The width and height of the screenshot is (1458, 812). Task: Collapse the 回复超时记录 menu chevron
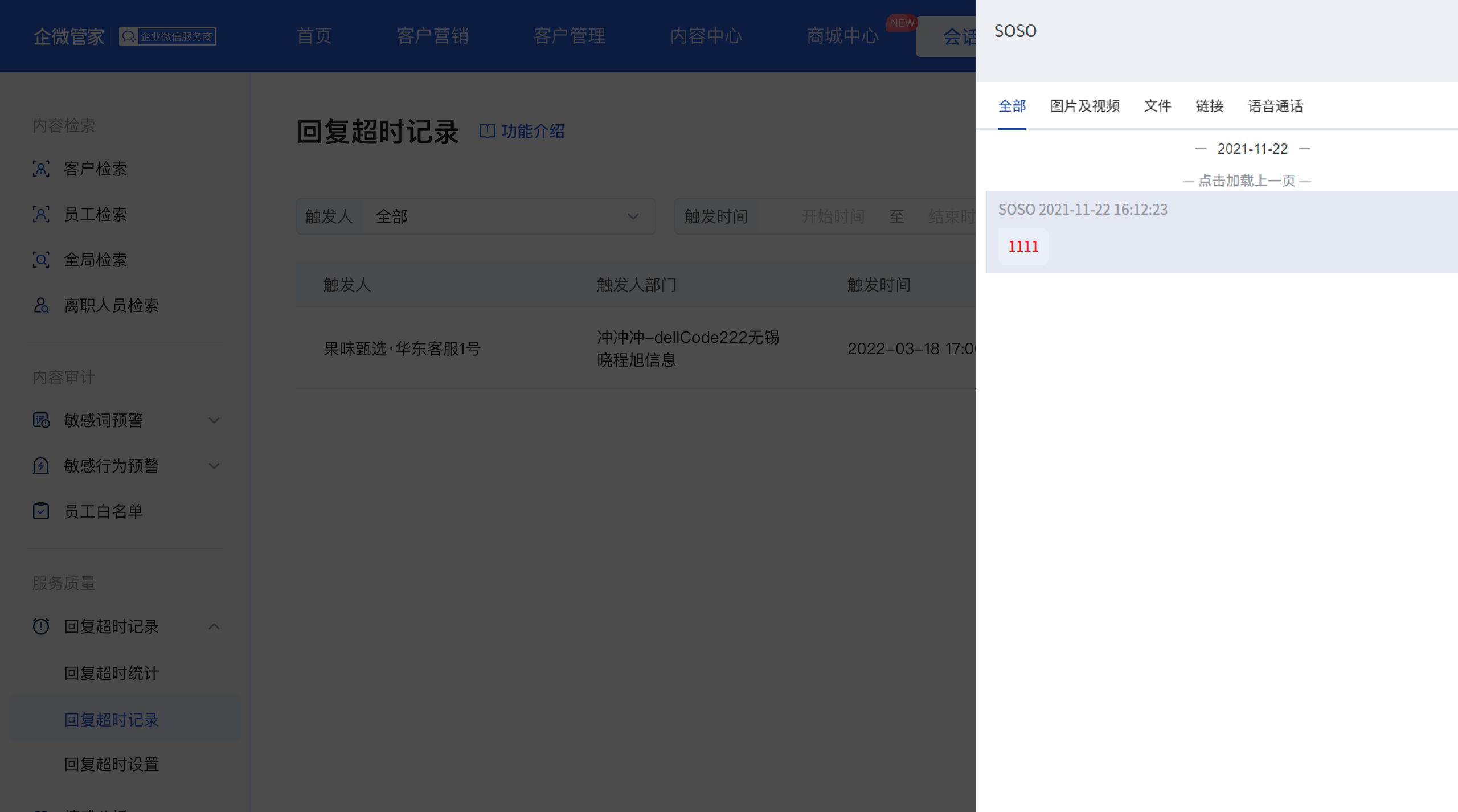214,626
